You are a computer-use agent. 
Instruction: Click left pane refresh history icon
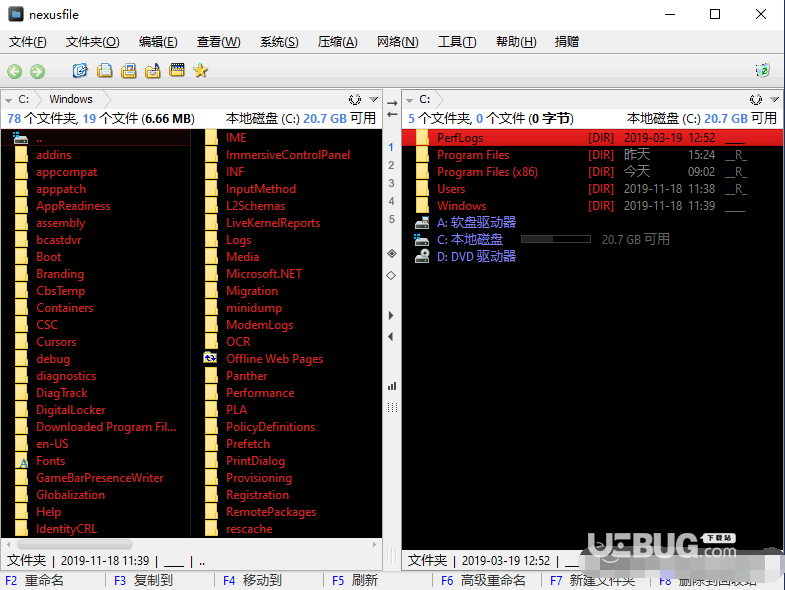coord(355,99)
